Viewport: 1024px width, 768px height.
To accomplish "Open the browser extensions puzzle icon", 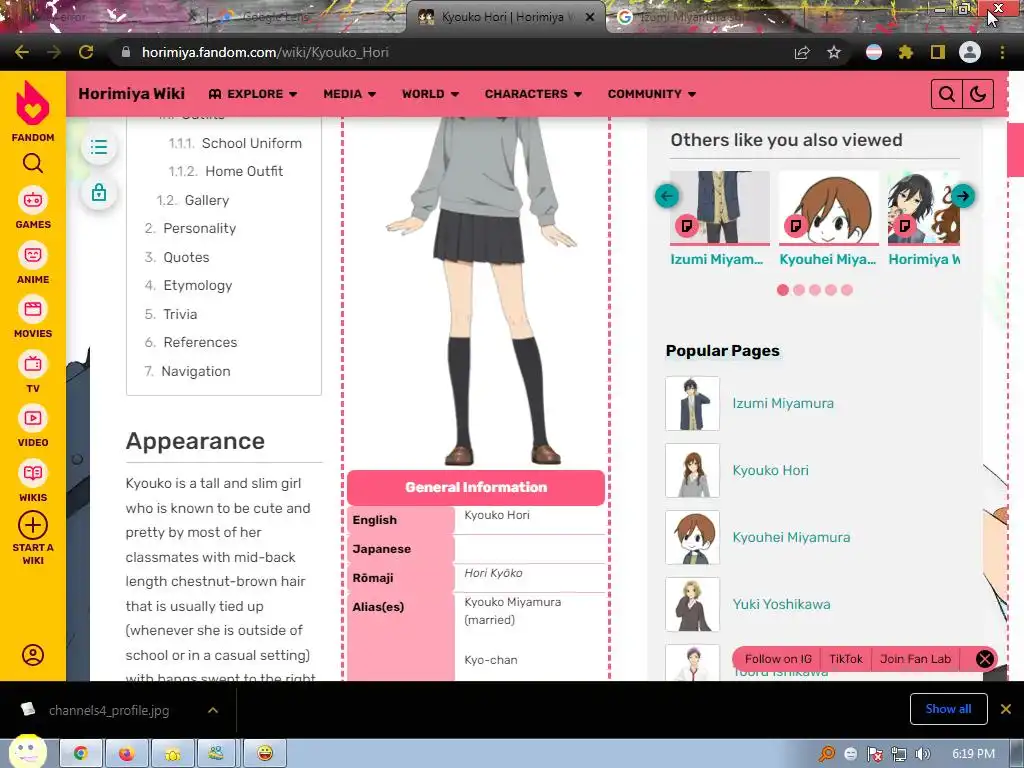I will pyautogui.click(x=906, y=52).
